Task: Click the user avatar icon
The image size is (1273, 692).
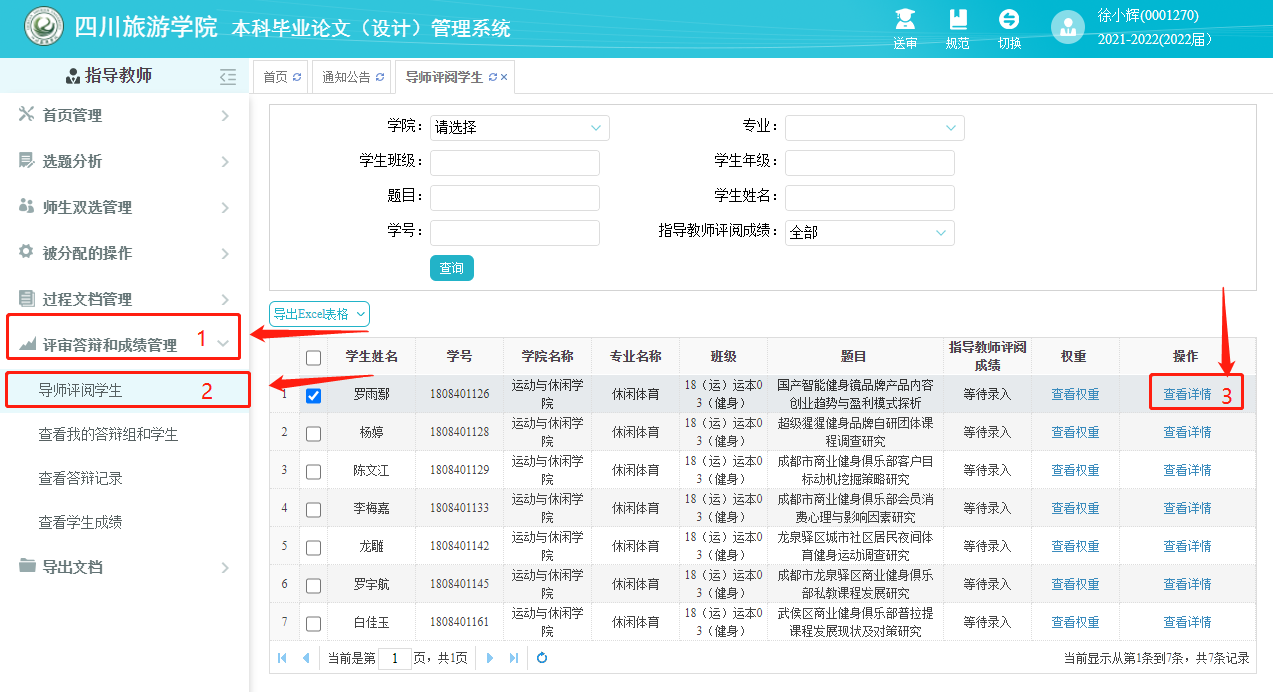Action: [1067, 28]
